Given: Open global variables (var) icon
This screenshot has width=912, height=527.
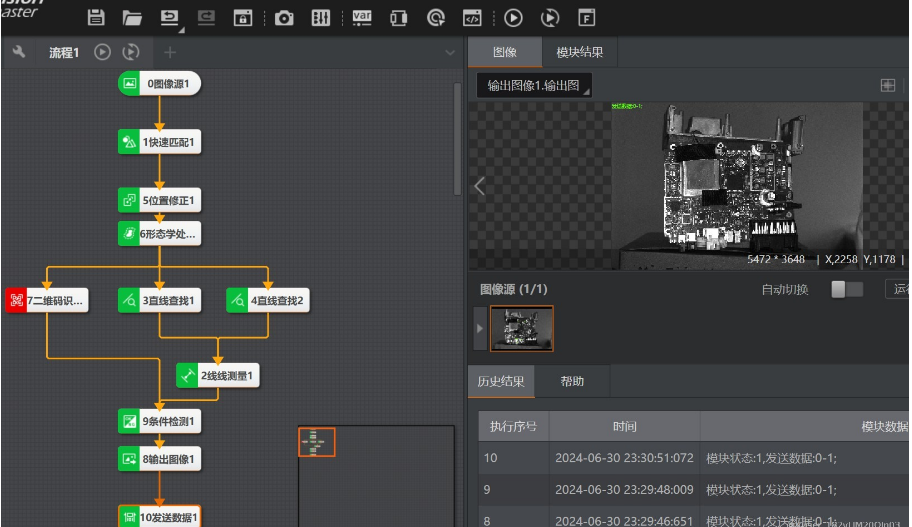Looking at the screenshot, I should 361,17.
